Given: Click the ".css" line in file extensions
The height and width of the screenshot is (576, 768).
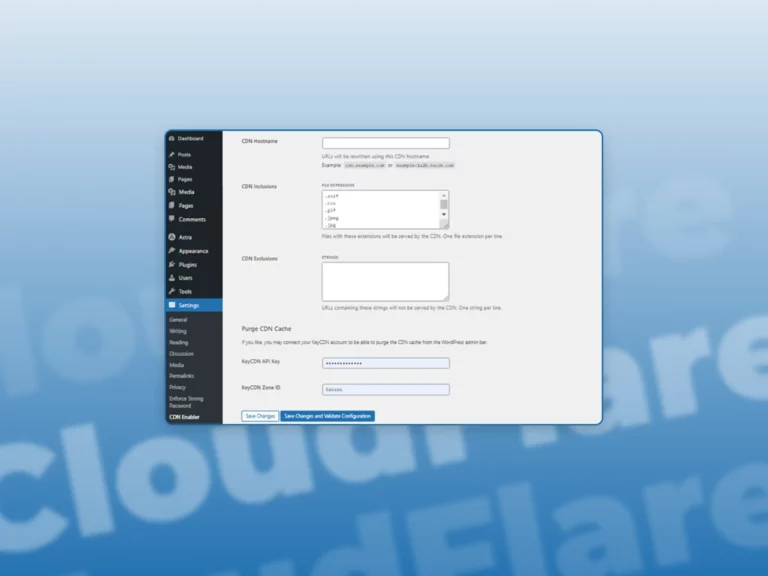Looking at the screenshot, I should tap(331, 203).
